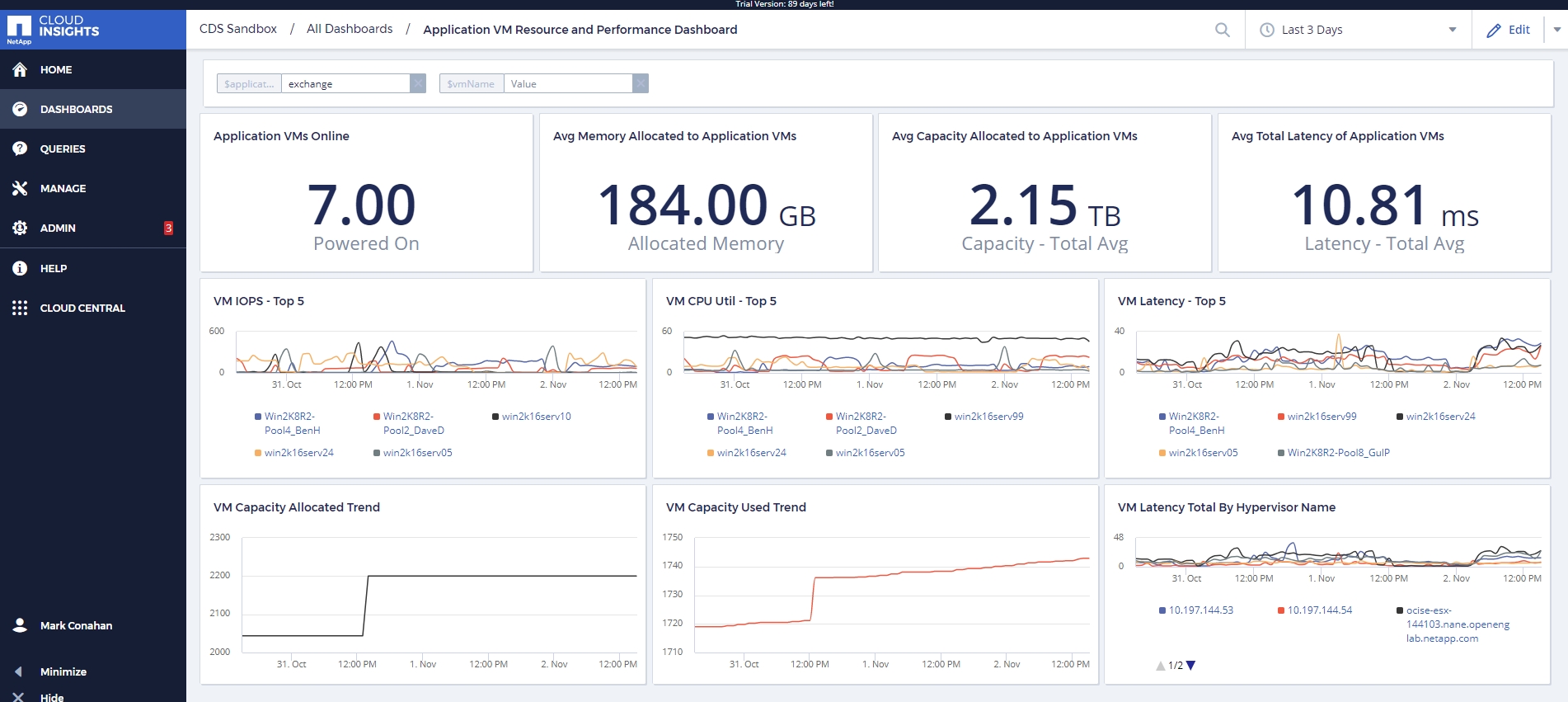Select Dashboards in the sidebar
This screenshot has width=1568, height=702.
point(76,110)
